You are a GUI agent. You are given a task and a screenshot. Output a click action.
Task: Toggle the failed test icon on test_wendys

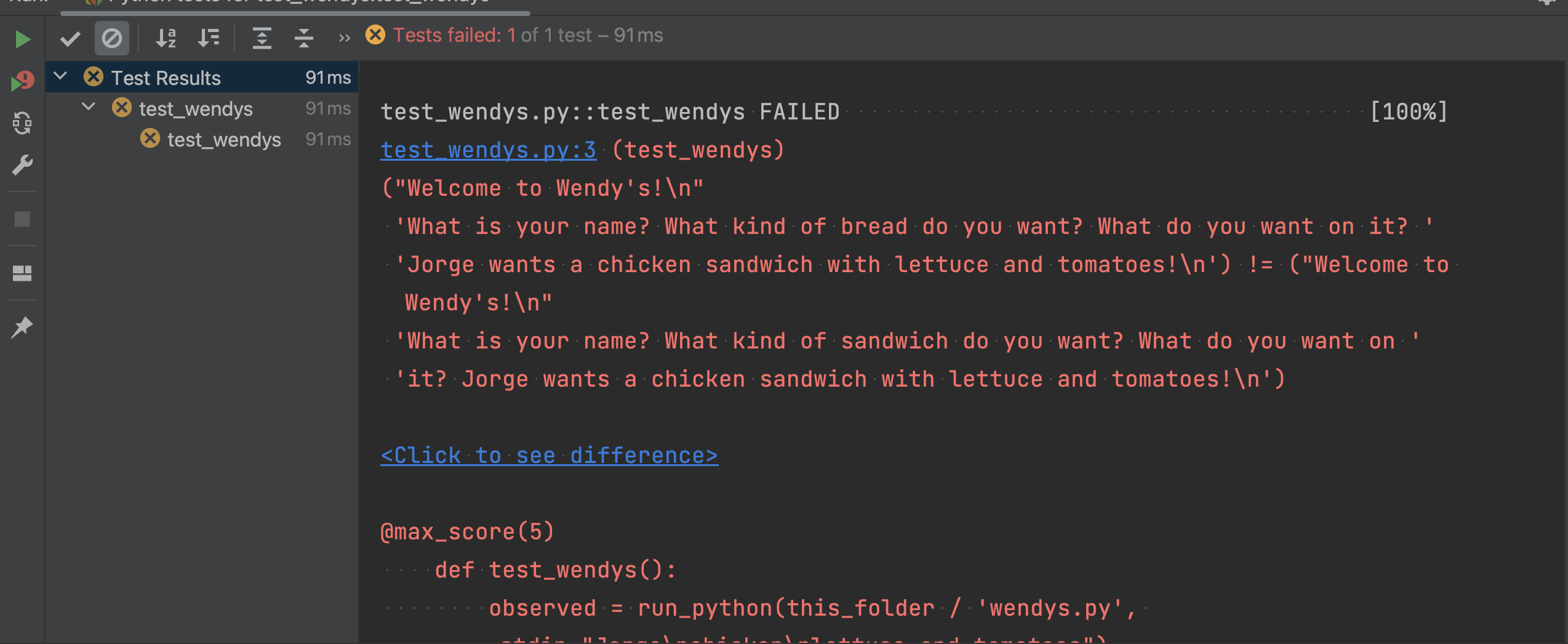121,108
